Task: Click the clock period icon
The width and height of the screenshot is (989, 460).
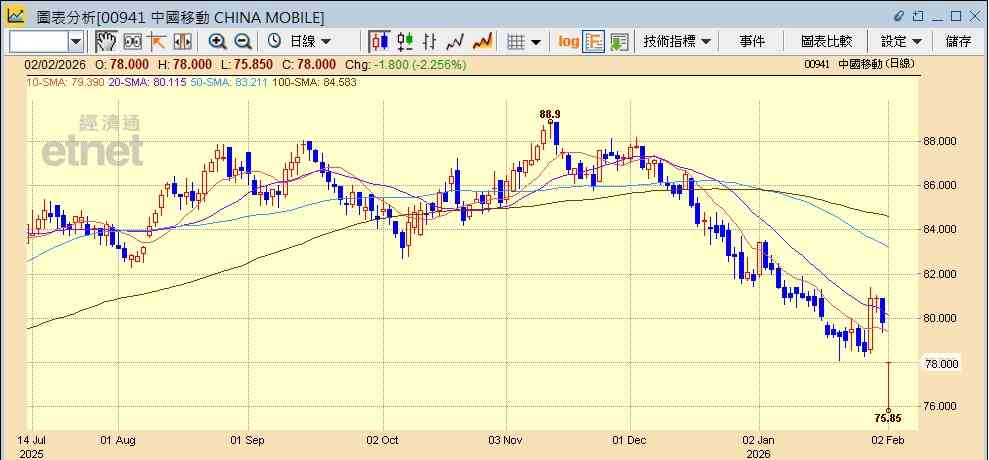Action: (274, 42)
